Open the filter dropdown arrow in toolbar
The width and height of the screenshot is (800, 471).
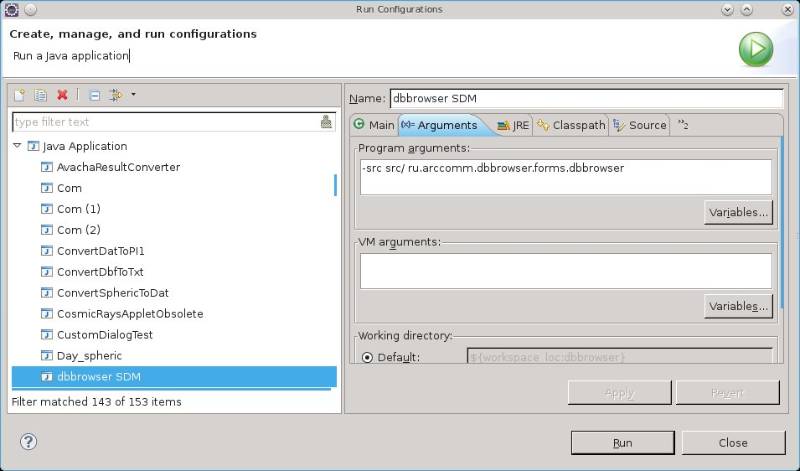[133, 95]
